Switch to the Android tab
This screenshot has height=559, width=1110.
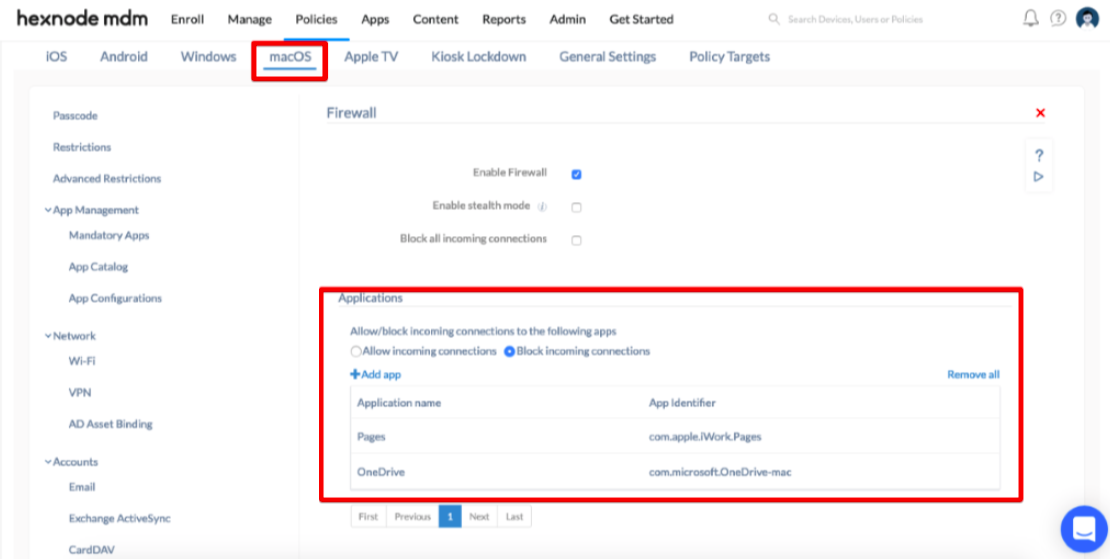tap(124, 57)
